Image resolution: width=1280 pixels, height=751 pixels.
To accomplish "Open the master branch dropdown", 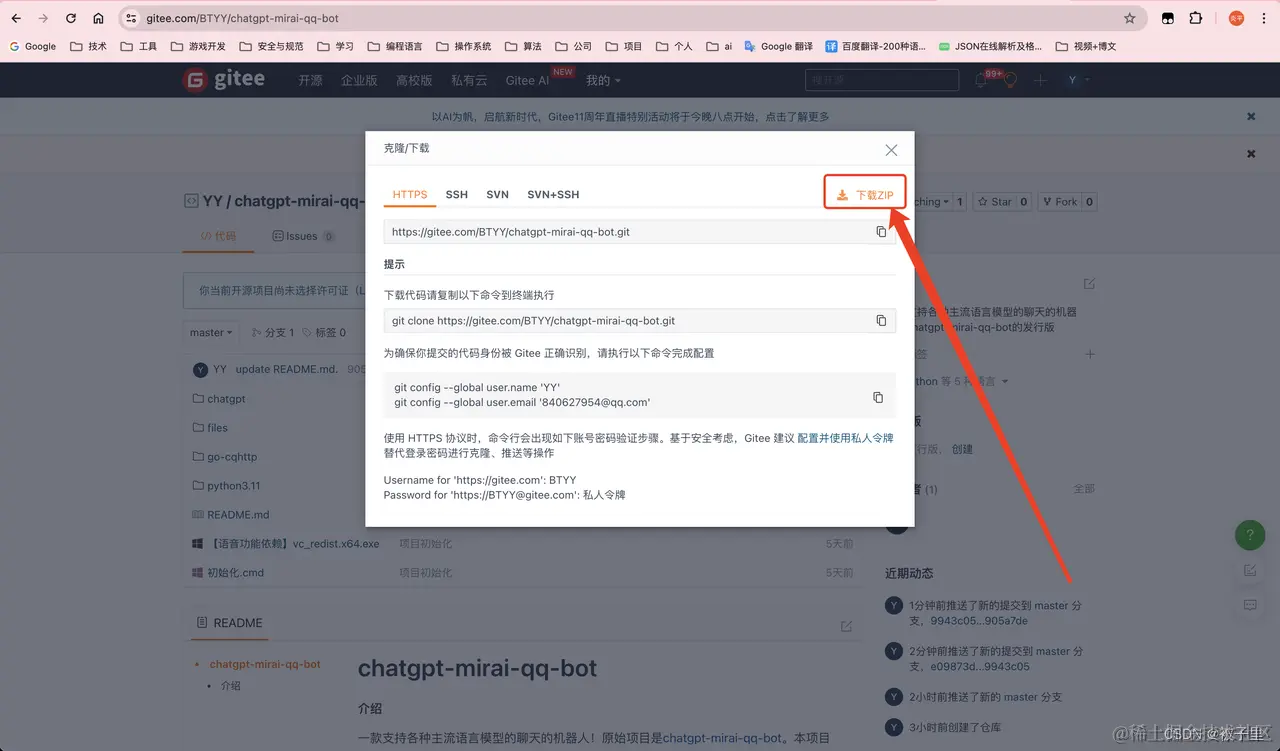I will pos(210,331).
